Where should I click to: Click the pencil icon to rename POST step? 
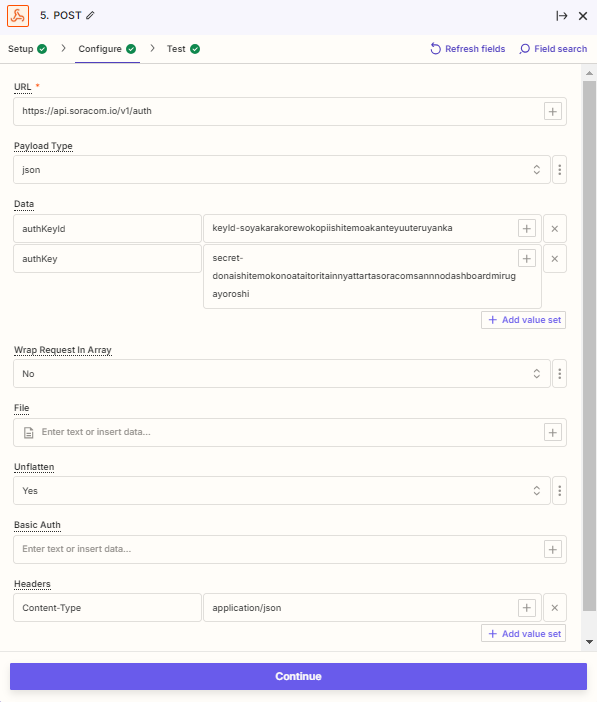tap(90, 16)
